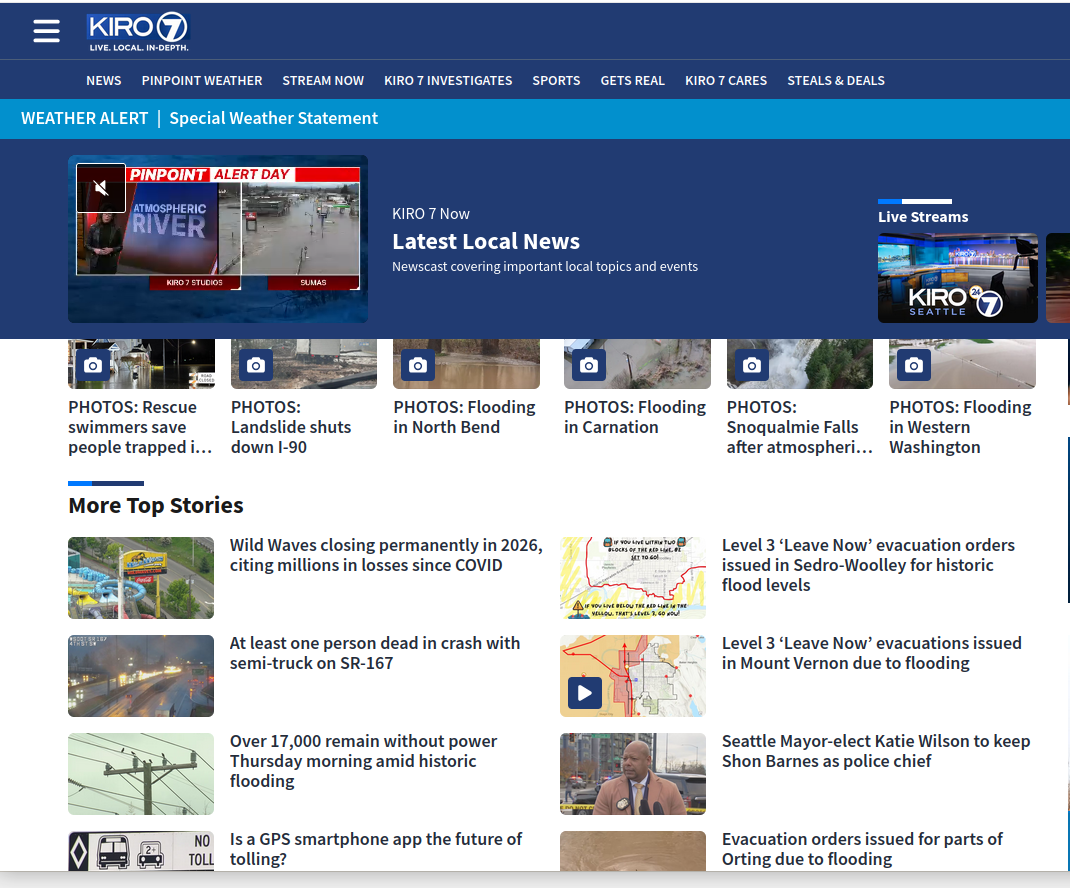The width and height of the screenshot is (1070, 888).
Task: Open the Special Weather Statement alert
Action: pos(273,118)
